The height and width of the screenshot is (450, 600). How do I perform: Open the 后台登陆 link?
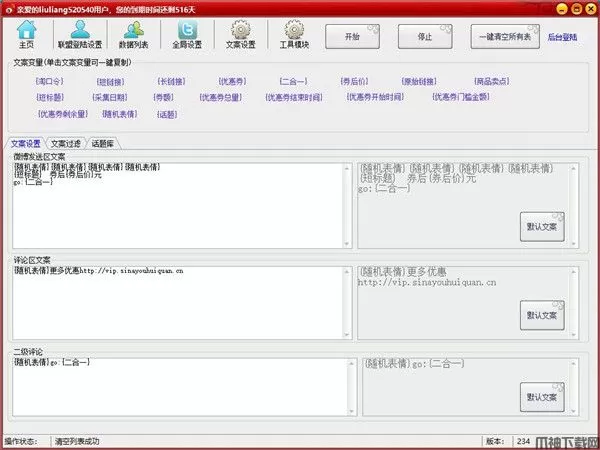562,37
